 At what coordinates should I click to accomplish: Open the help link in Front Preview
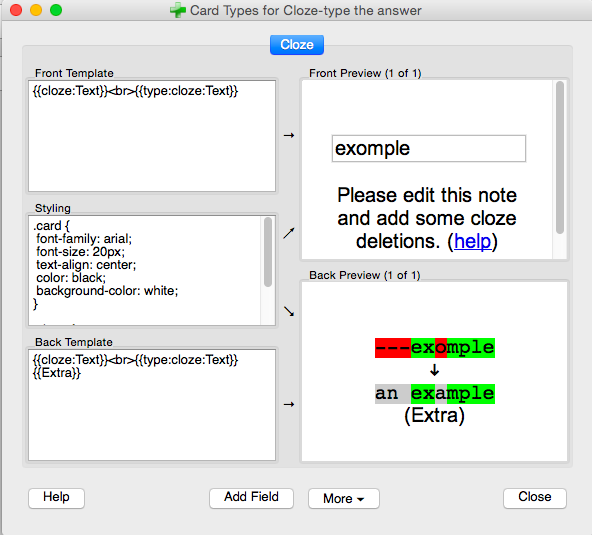click(472, 241)
